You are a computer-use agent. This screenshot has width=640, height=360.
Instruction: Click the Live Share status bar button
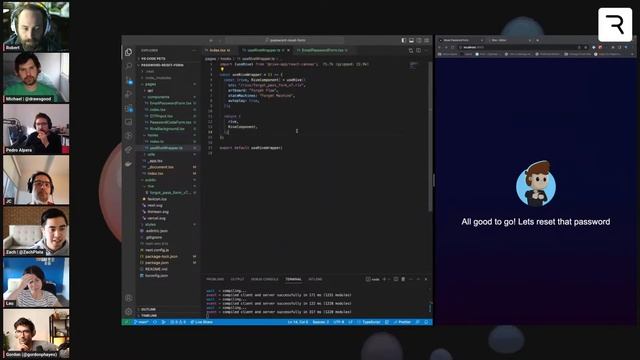202,322
